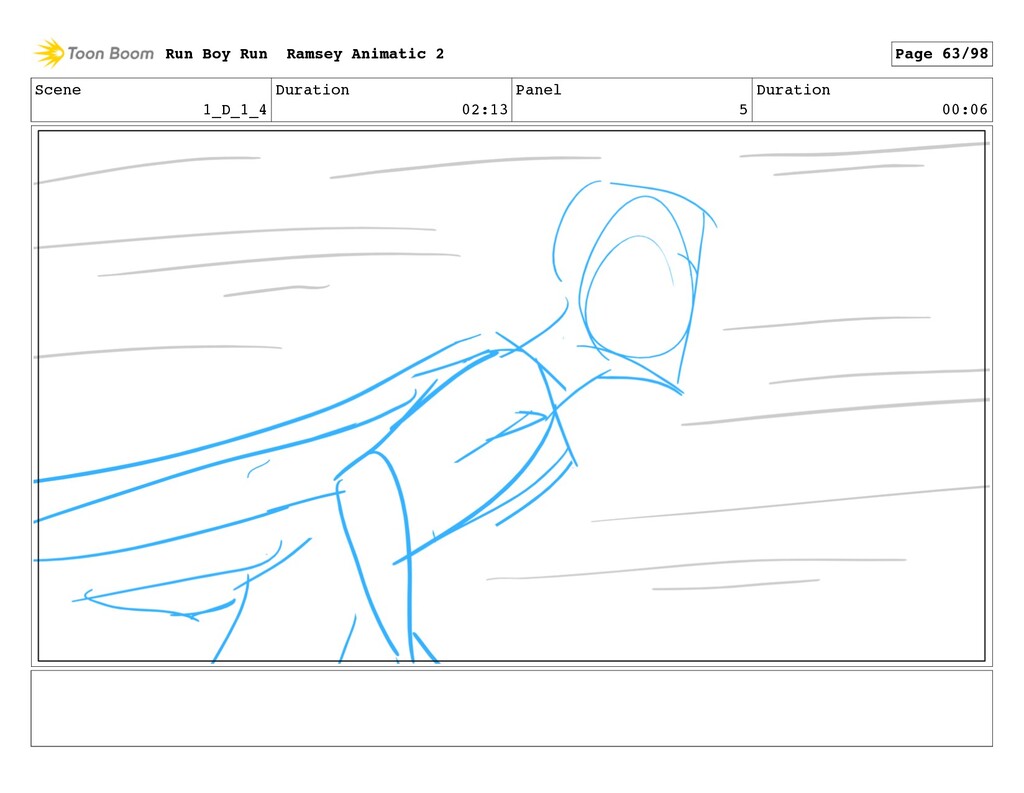
Task: Select the 'Run Boy Run' project title
Action: pos(216,54)
